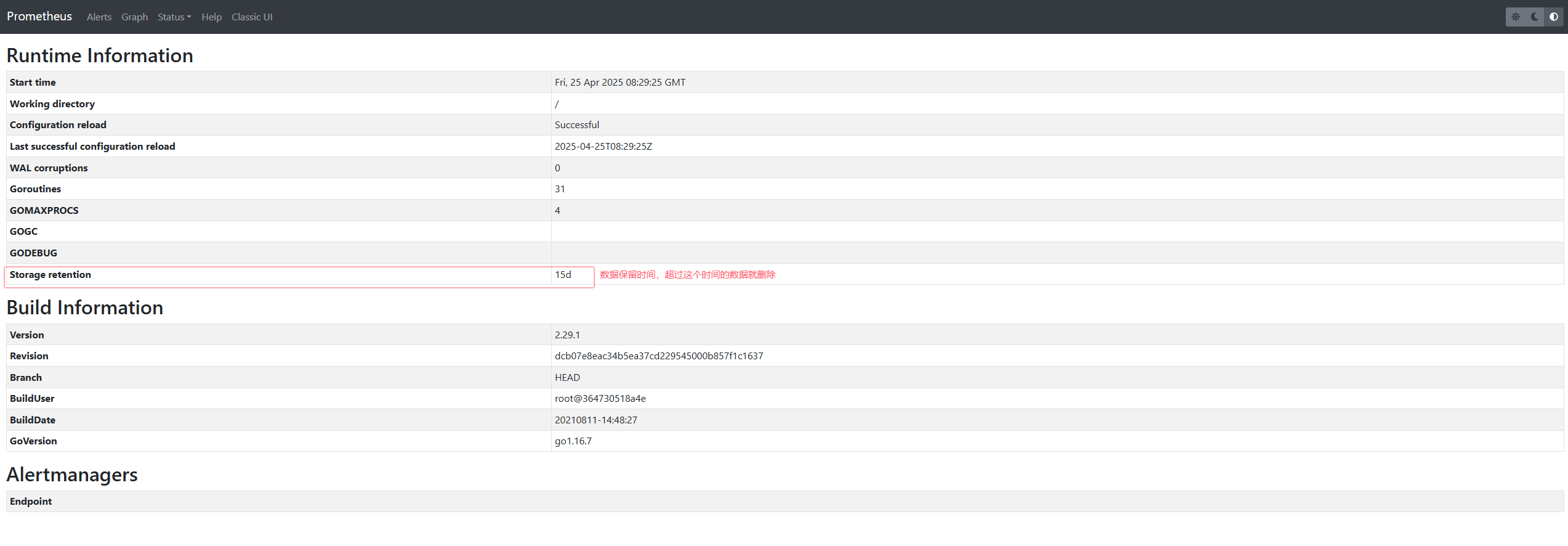The image size is (1568, 546).
Task: Click the 'GoVersion' row label
Action: 33,441
